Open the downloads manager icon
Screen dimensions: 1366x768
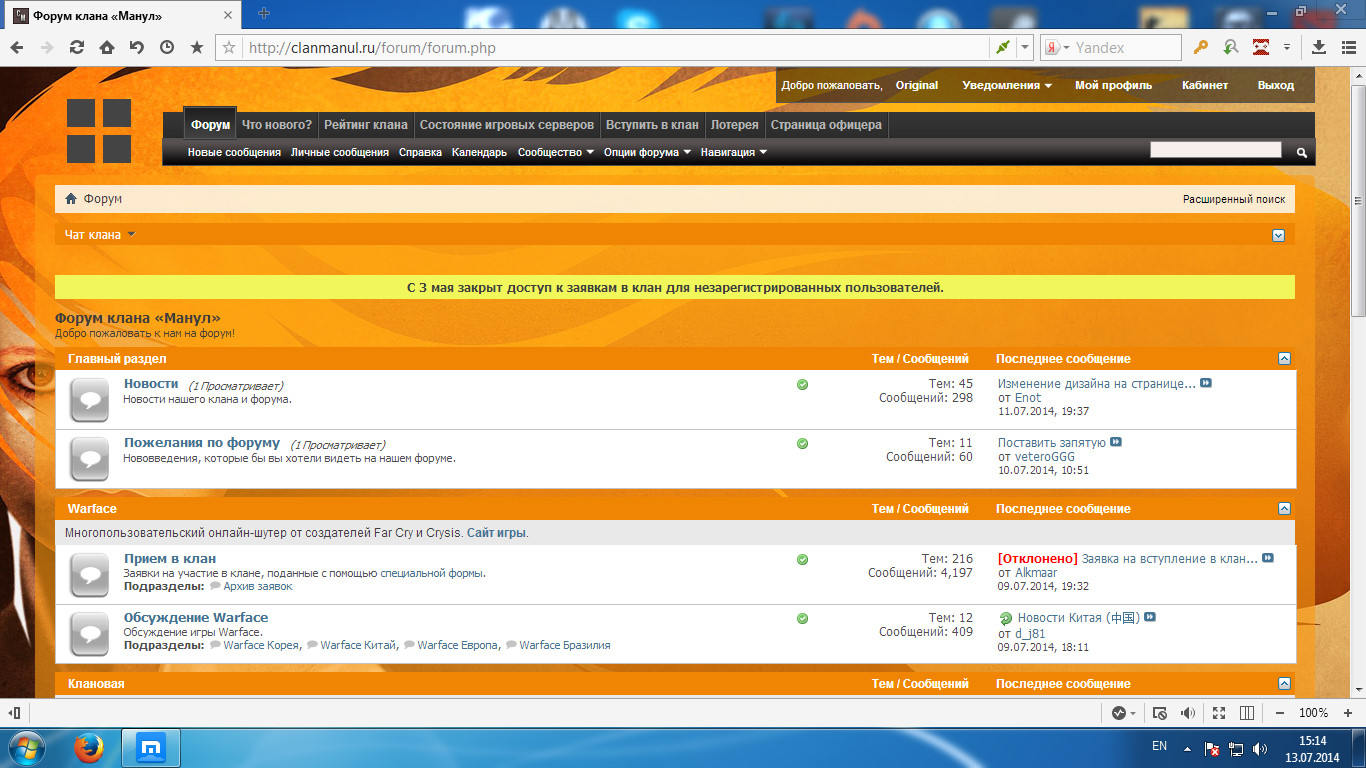tap(1319, 47)
